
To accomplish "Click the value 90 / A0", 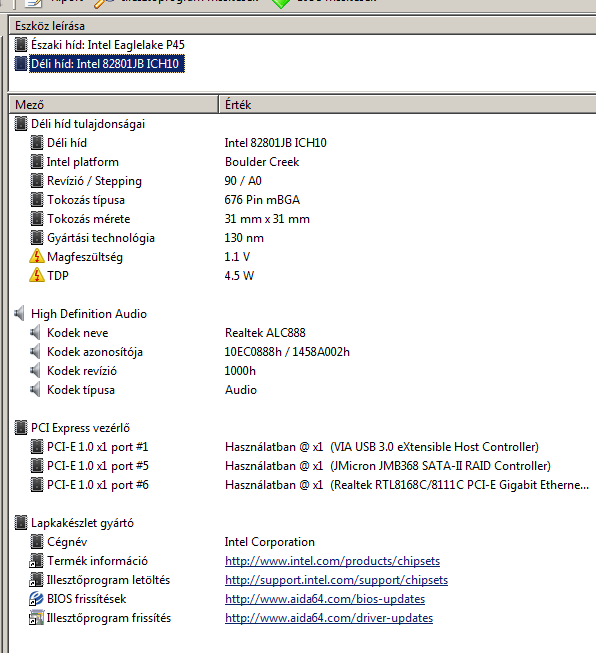I will coord(243,181).
